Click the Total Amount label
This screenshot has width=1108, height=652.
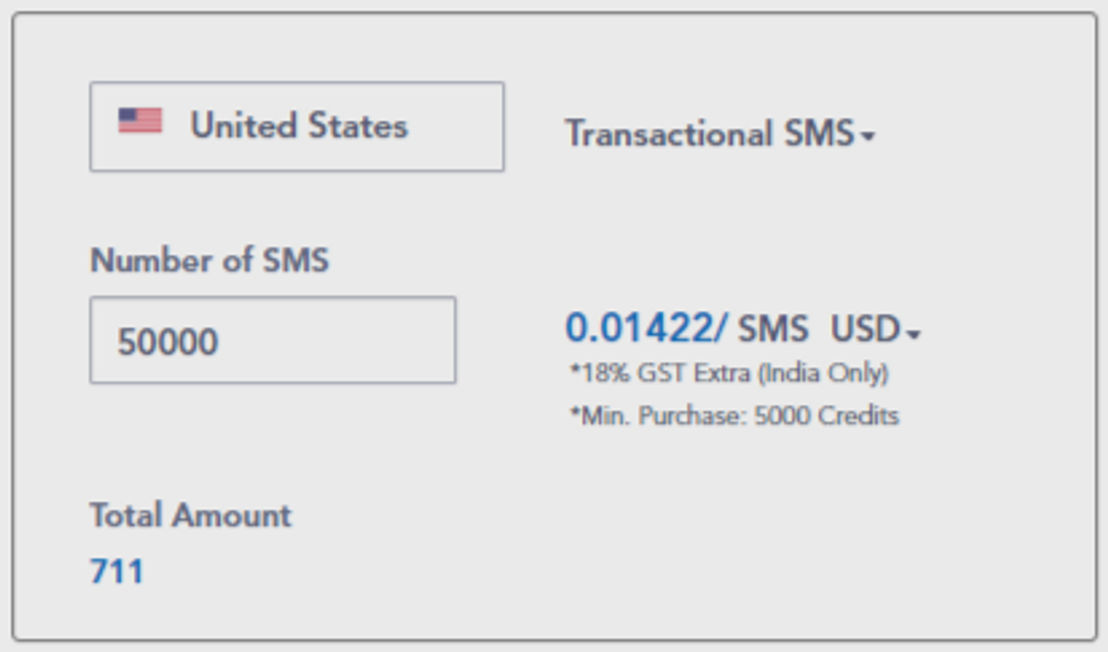coord(190,515)
